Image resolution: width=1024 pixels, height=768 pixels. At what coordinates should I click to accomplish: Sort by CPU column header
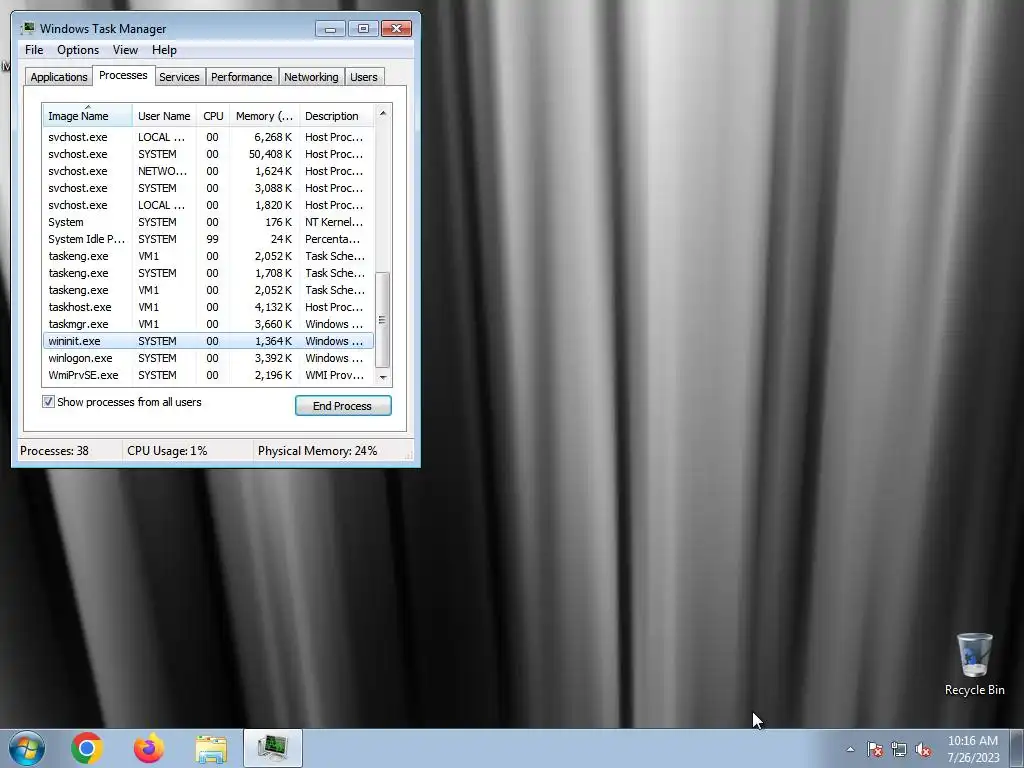[213, 116]
